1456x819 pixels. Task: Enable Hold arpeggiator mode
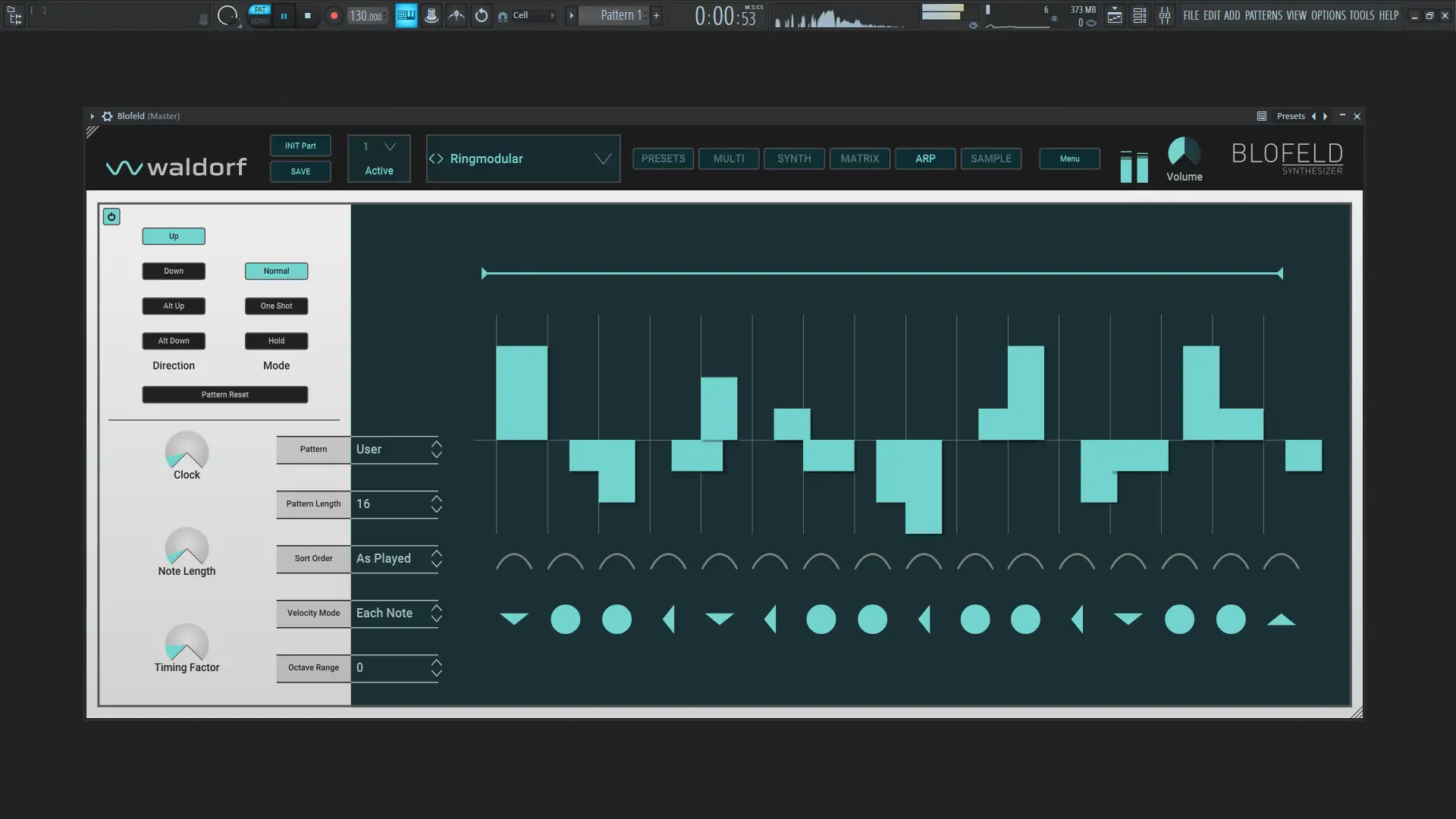click(x=276, y=340)
